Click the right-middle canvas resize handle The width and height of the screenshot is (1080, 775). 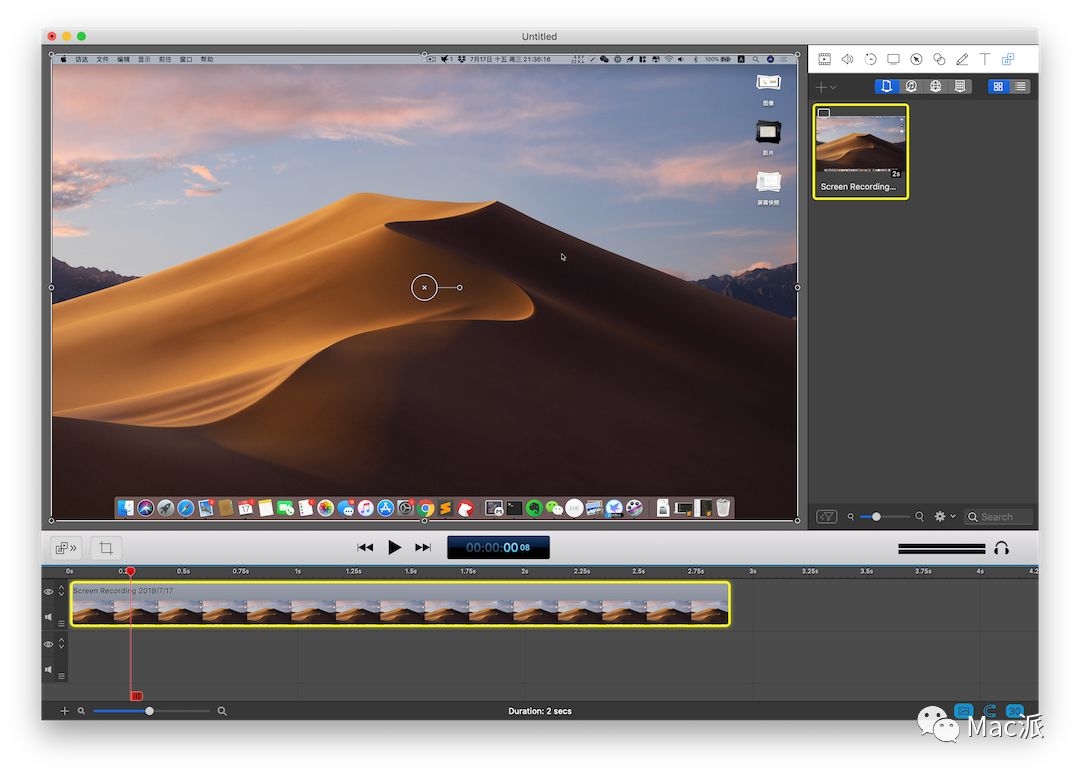[798, 287]
